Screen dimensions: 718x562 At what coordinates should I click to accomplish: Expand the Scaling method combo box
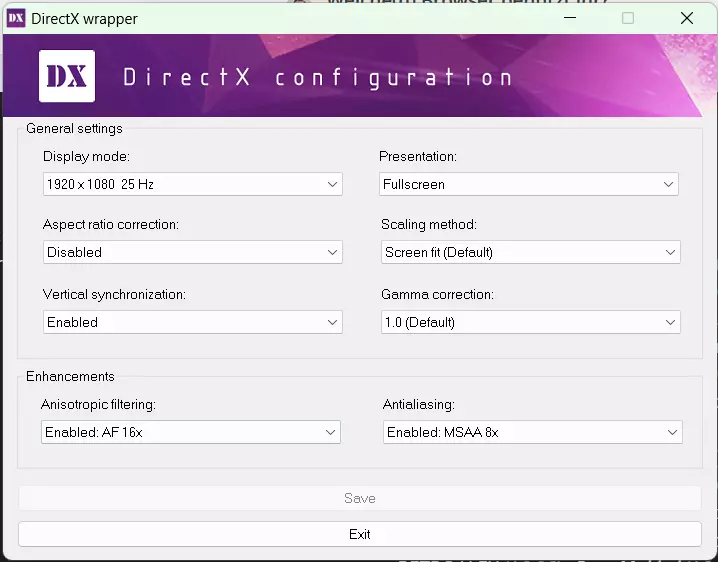pos(531,252)
